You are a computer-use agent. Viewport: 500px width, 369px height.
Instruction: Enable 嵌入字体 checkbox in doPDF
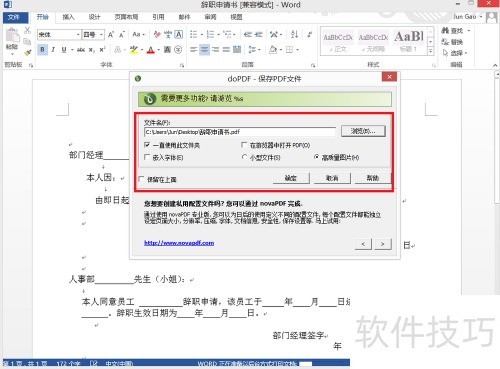147,157
